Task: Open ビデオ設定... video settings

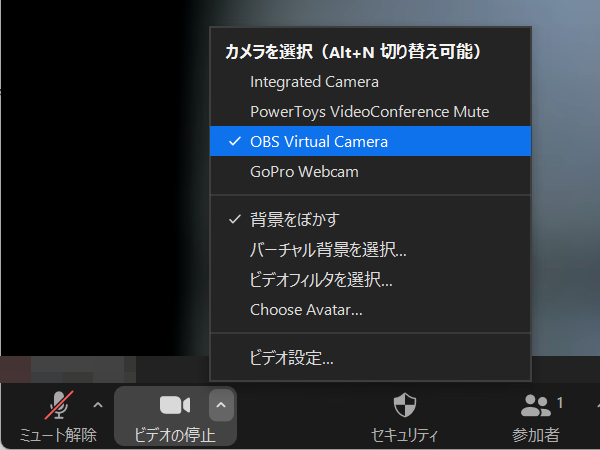Action: pos(370,358)
